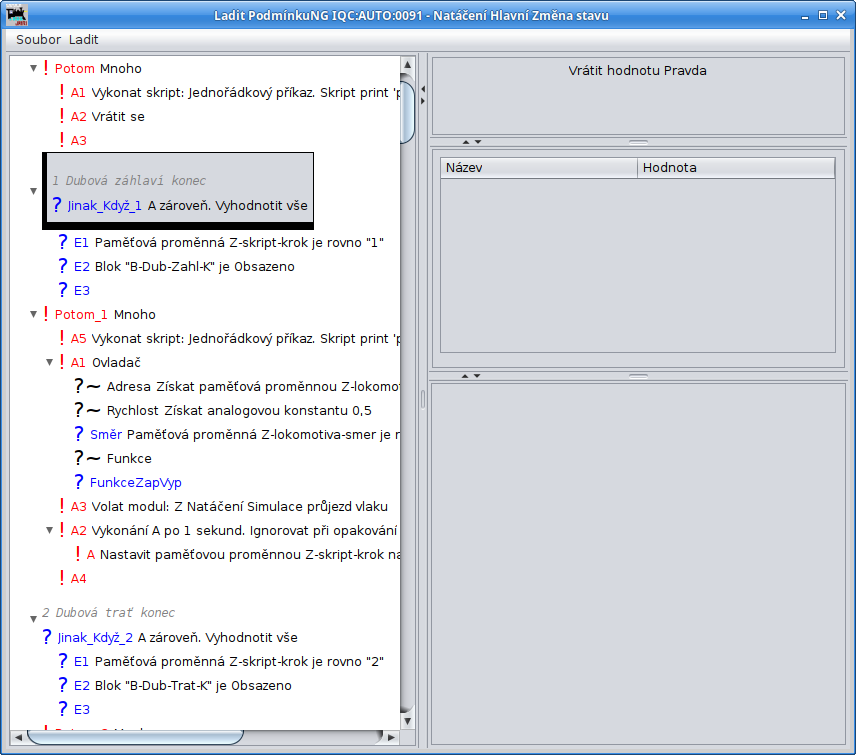The image size is (856, 755).
Task: Click exclamation icon of Potom Mnoho row
Action: point(46,68)
